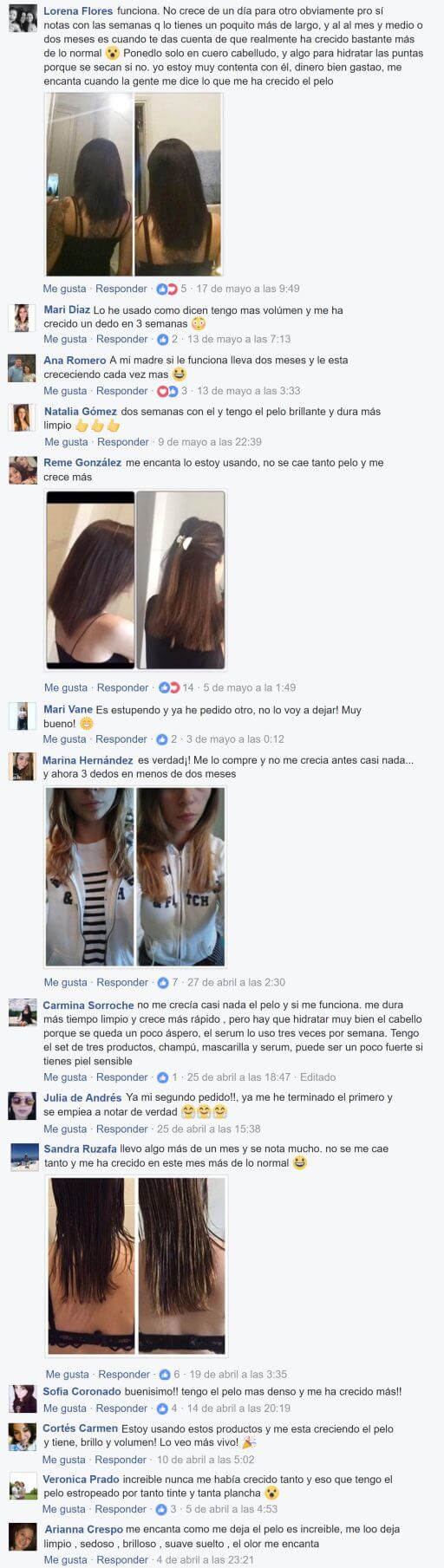Like Julia de Andrés' comment
Screen dimensions: 444x1568
(65, 1129)
